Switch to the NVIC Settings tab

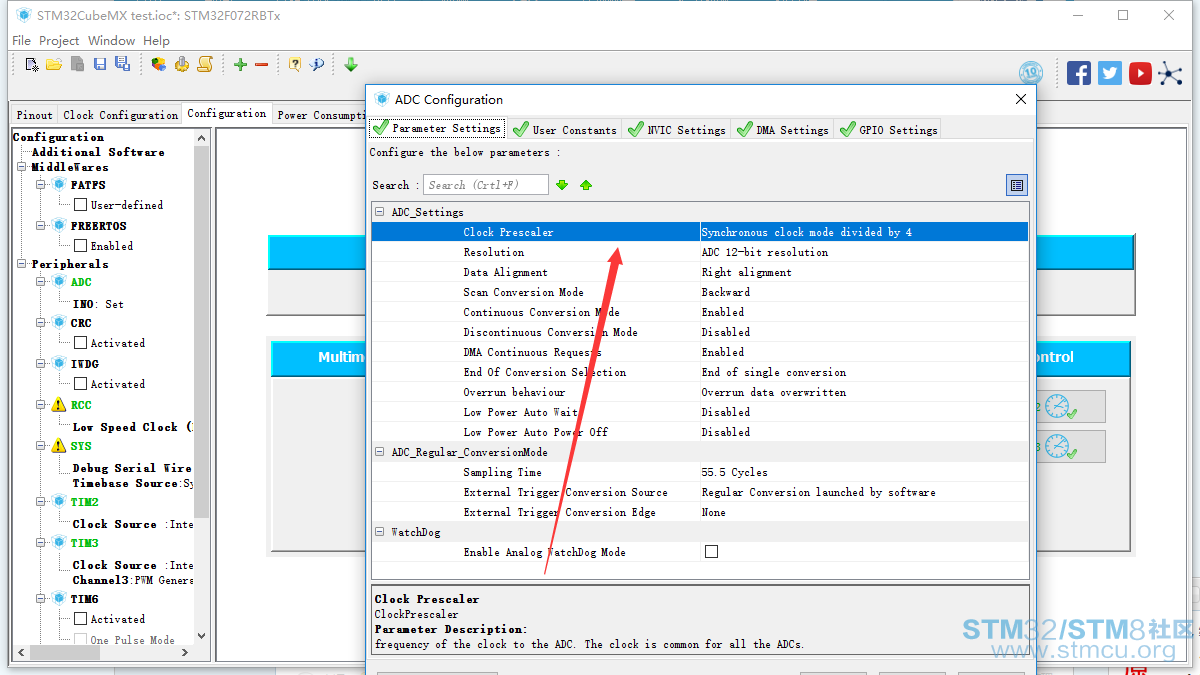pyautogui.click(x=675, y=130)
